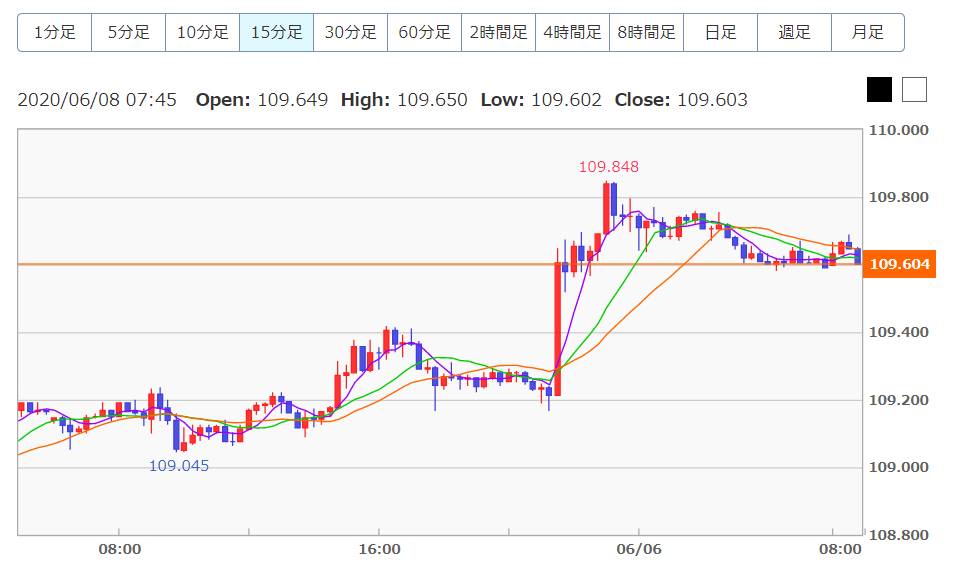Image resolution: width=956 pixels, height=562 pixels.
Task: Click the Low: 109.602 value
Action: (541, 100)
